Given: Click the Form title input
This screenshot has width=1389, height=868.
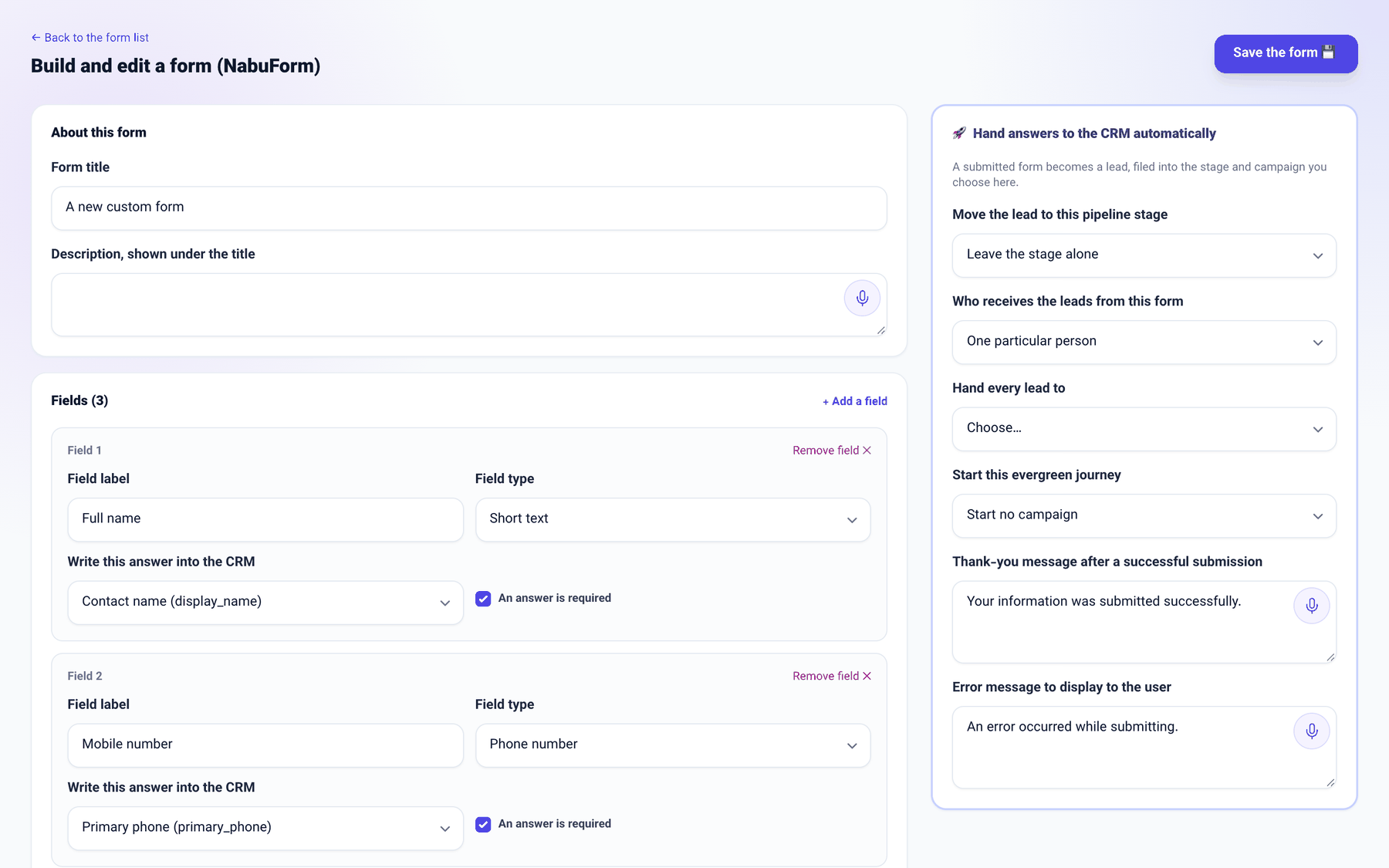Looking at the screenshot, I should 468,208.
